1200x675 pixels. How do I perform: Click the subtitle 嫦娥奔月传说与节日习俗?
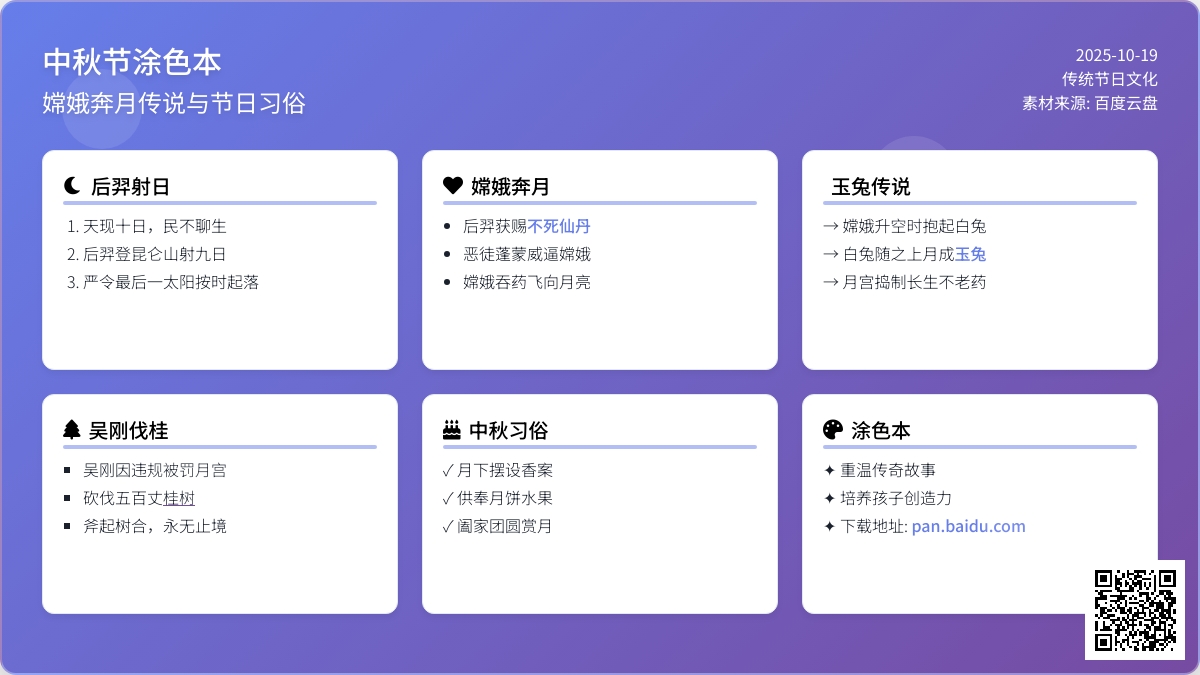pos(174,103)
